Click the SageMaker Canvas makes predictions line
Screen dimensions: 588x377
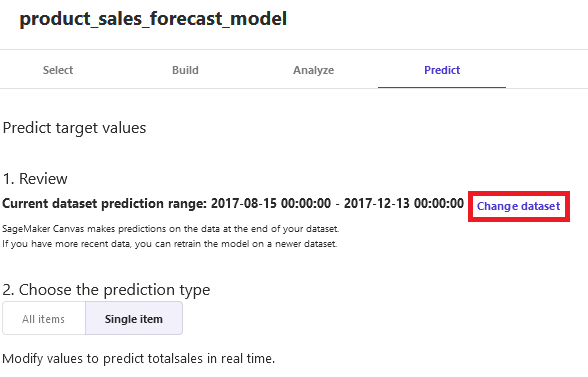click(x=171, y=228)
